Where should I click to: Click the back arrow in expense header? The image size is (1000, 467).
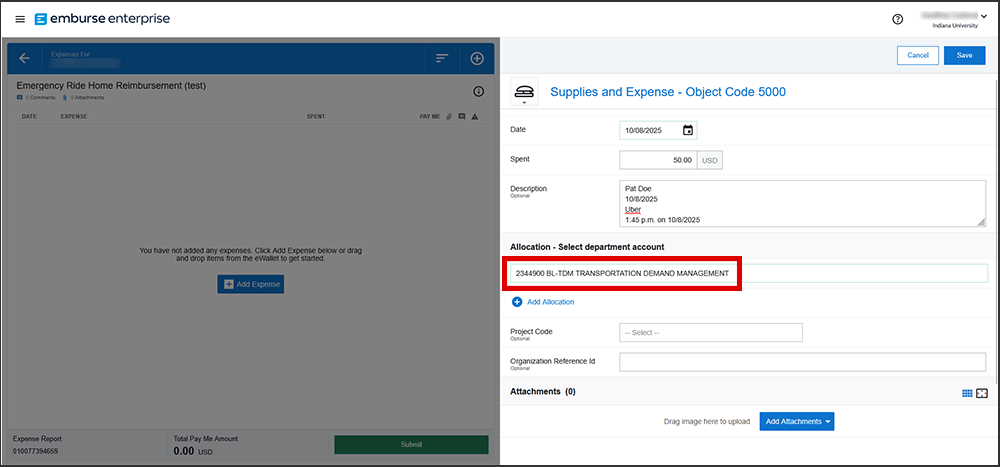click(25, 58)
